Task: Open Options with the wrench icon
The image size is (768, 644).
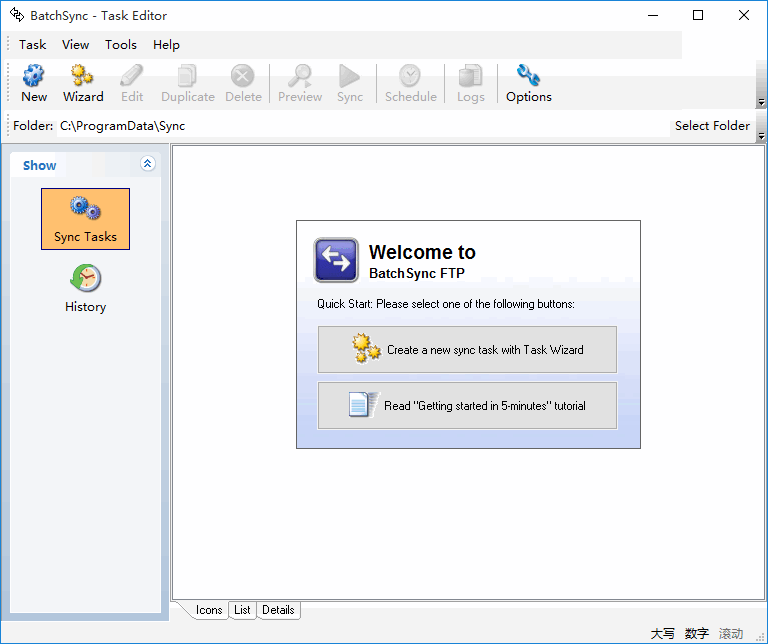Action: tap(528, 83)
